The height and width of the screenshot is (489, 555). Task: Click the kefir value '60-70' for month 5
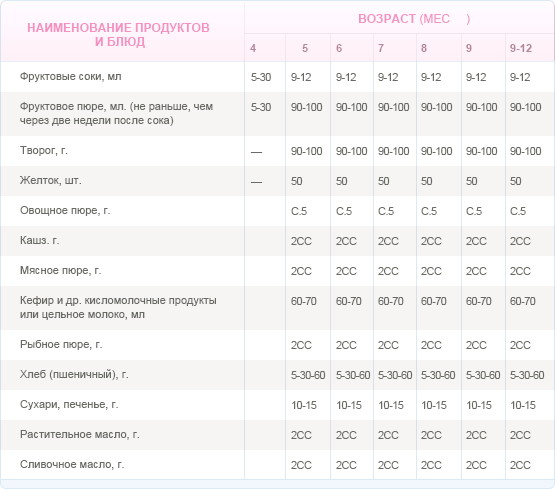click(304, 301)
